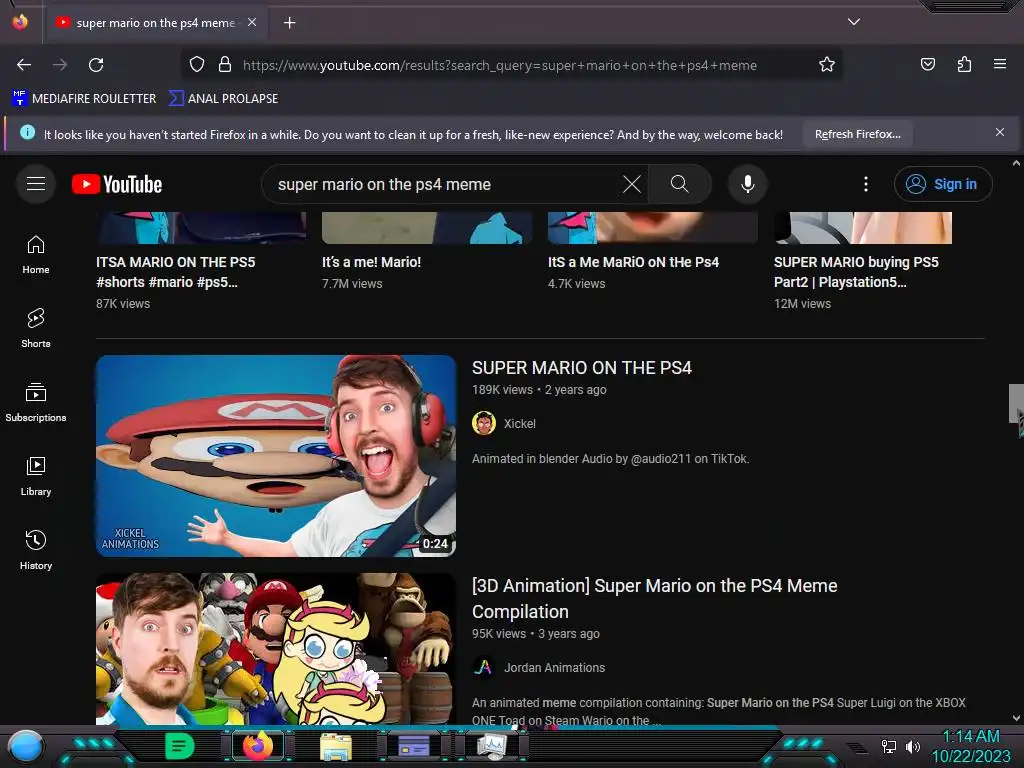The width and height of the screenshot is (1024, 768).
Task: Click the 0:24 duration badge on thumbnail
Action: click(435, 543)
